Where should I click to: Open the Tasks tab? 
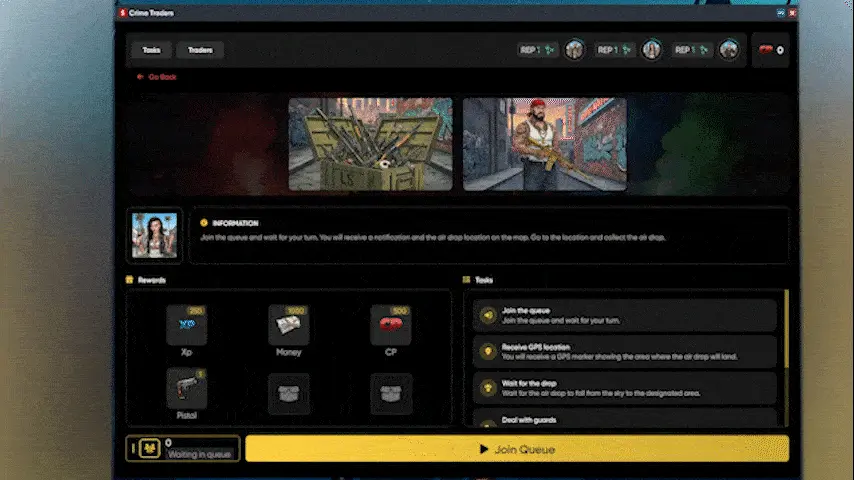(x=151, y=50)
